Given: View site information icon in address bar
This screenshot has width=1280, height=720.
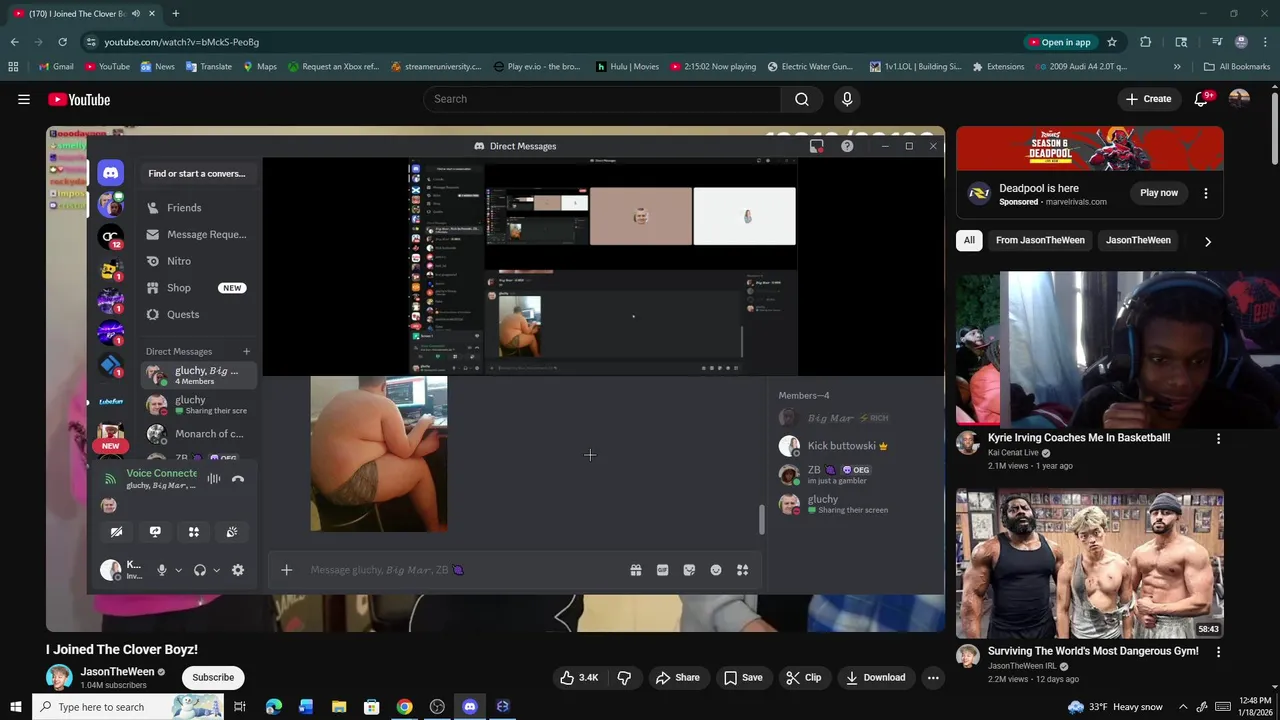Looking at the screenshot, I should pos(91,42).
